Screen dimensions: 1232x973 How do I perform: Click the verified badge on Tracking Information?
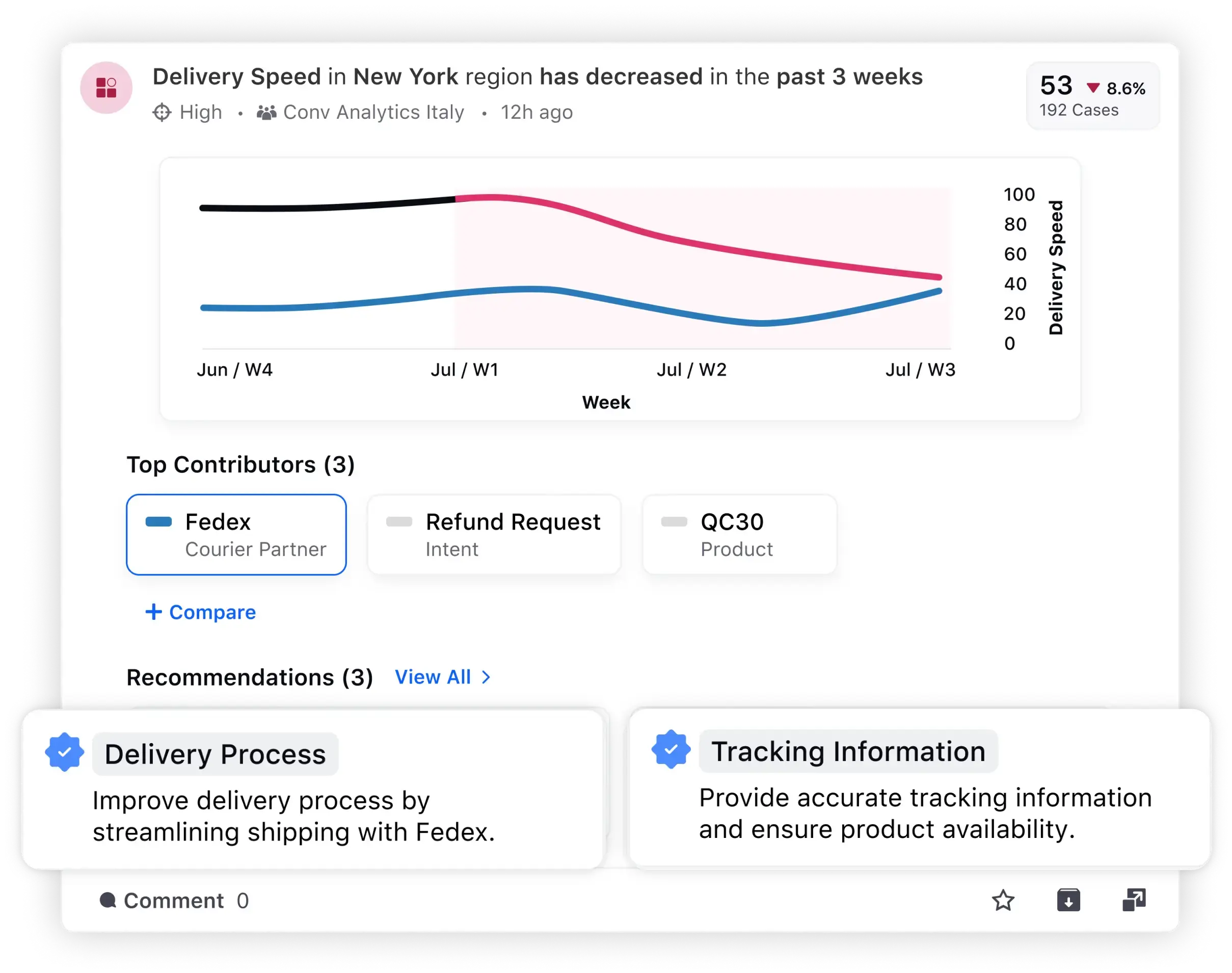671,750
